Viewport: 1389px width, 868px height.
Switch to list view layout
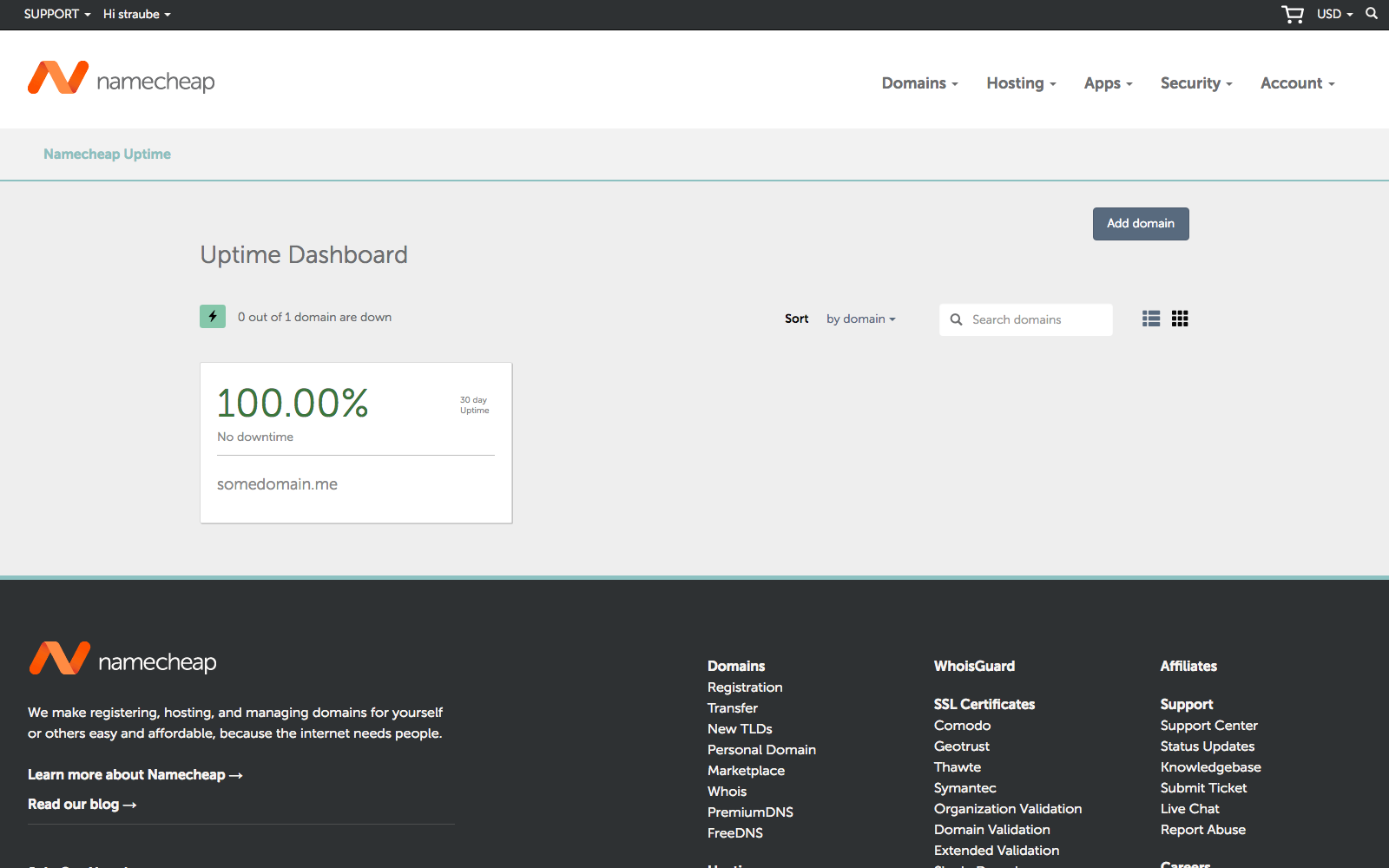1151,319
